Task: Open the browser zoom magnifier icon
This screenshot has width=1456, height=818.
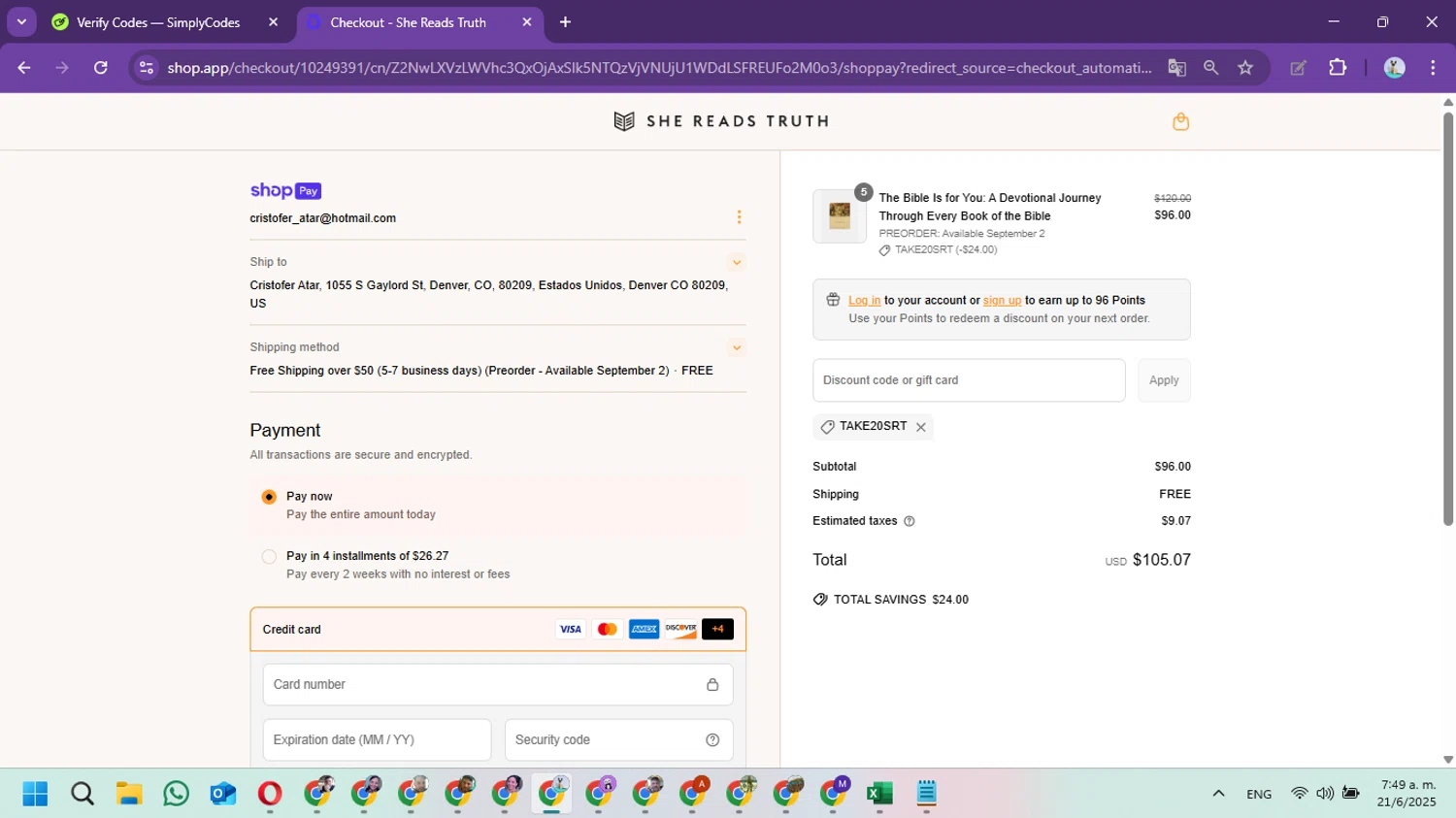Action: click(x=1210, y=68)
